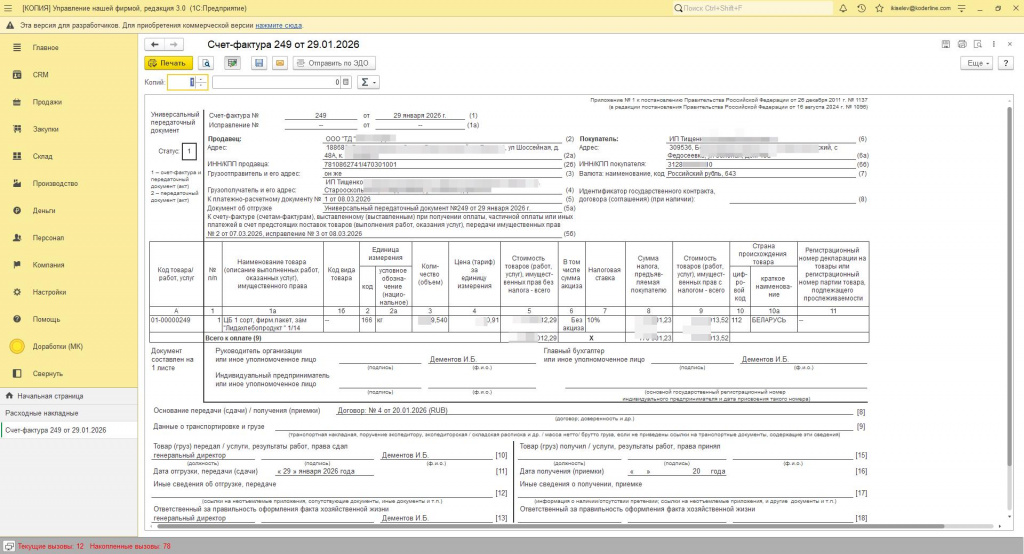
Task: Click 7810862741/470301001 seller INN text
Action: 360,165
